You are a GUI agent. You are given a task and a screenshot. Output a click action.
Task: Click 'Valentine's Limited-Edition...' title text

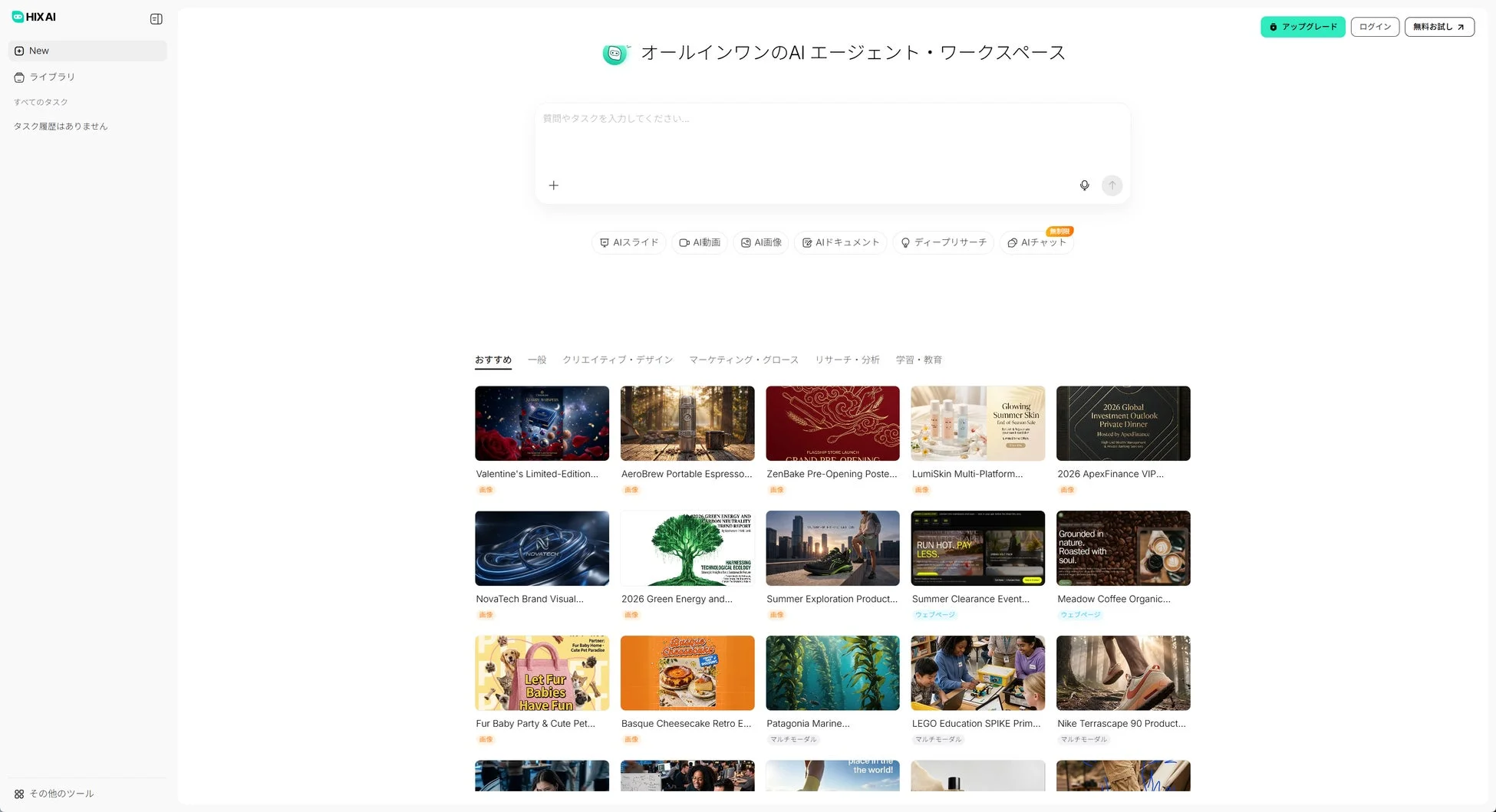(537, 474)
